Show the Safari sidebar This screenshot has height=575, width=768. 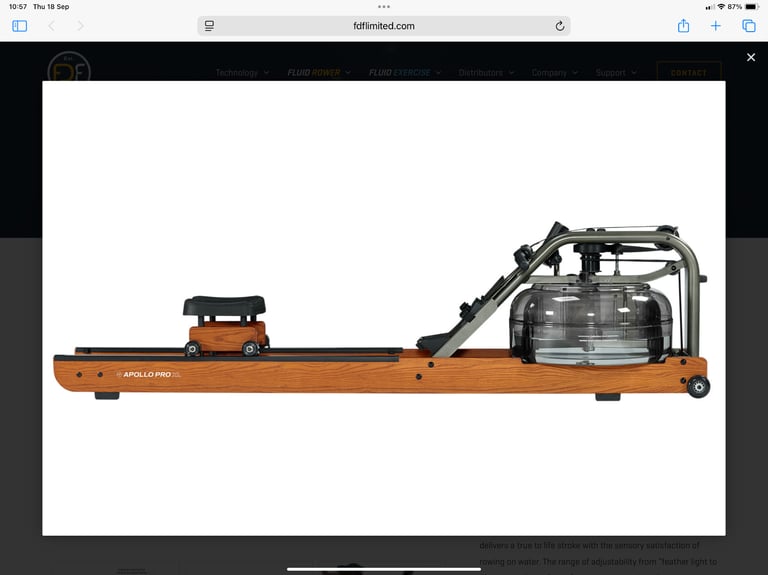[x=20, y=26]
